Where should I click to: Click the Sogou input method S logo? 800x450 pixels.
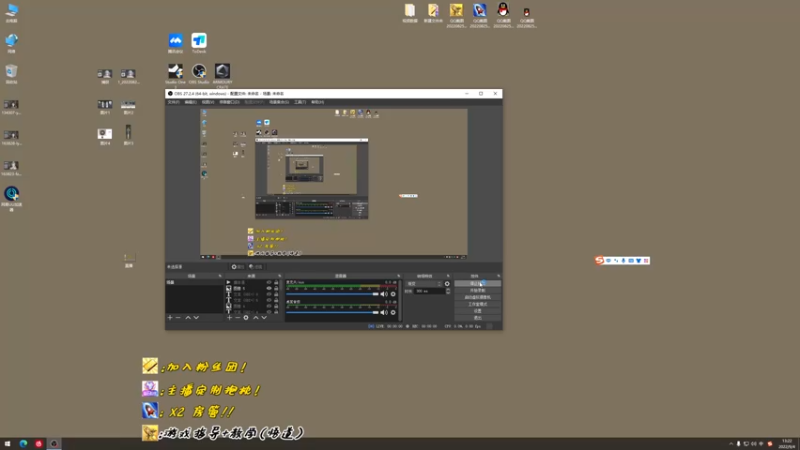(599, 260)
